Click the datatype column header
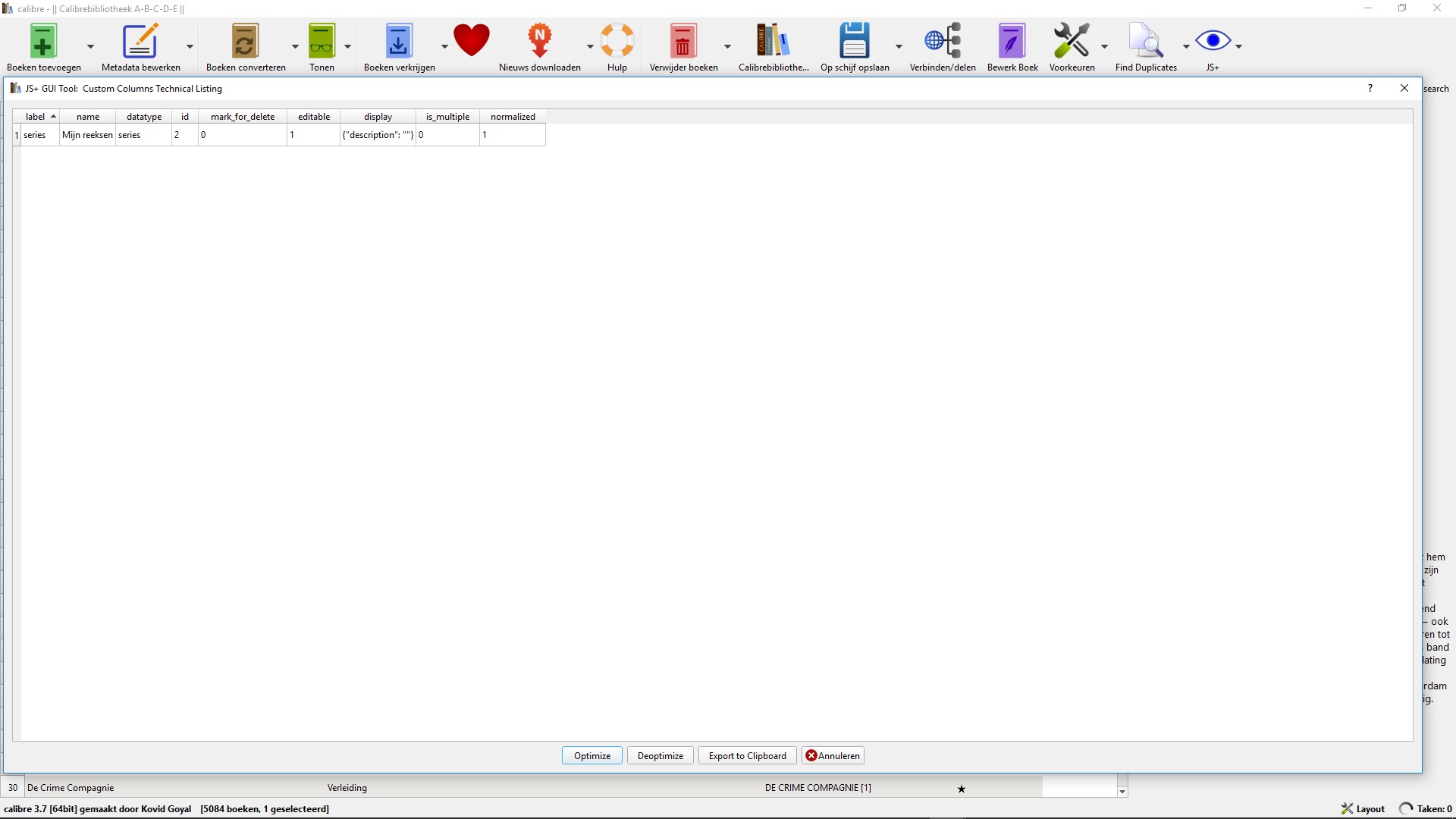The height and width of the screenshot is (819, 1456). [x=143, y=117]
